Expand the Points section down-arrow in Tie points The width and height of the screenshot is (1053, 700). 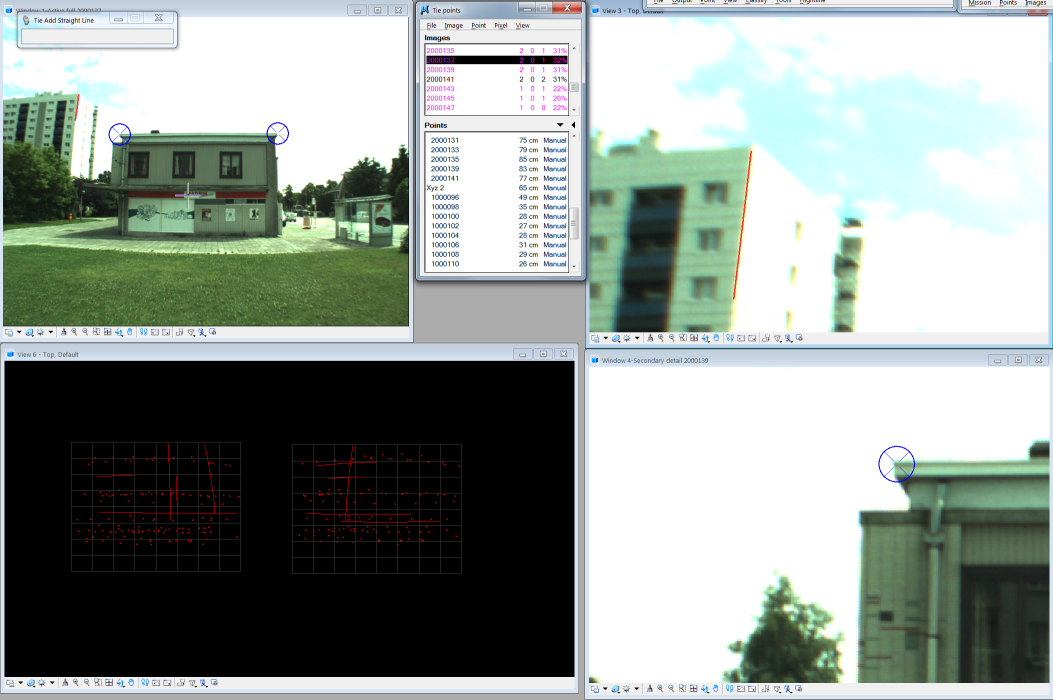click(560, 125)
